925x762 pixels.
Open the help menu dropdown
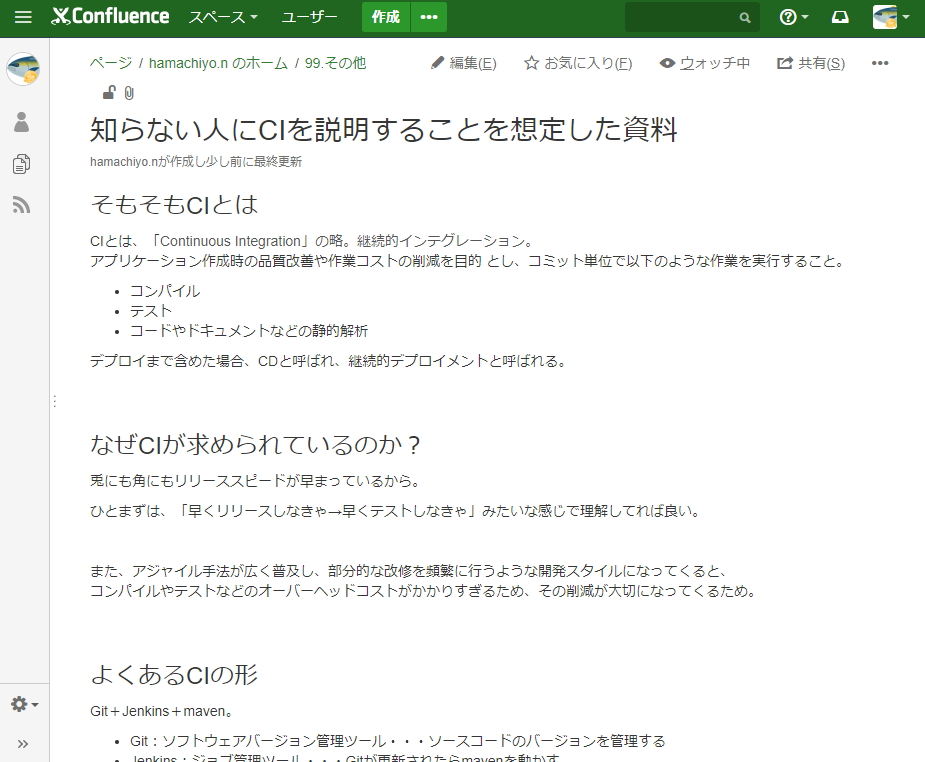[793, 17]
